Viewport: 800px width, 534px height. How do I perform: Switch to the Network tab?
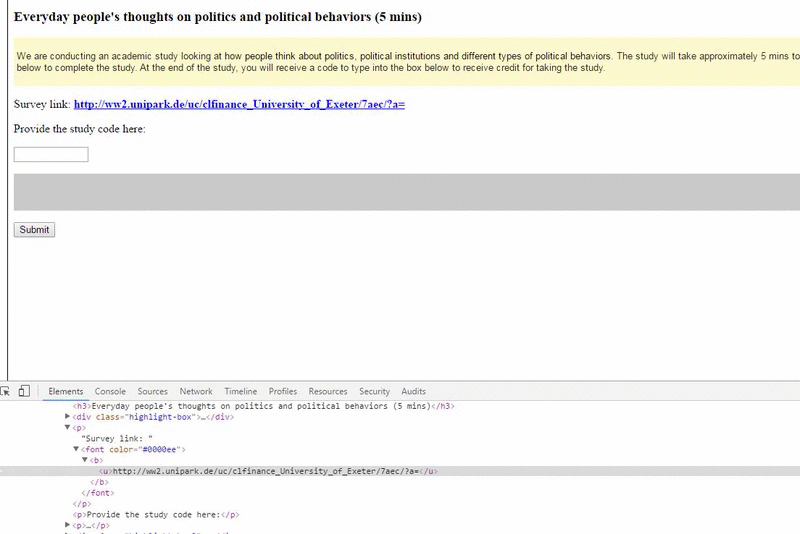pos(196,391)
